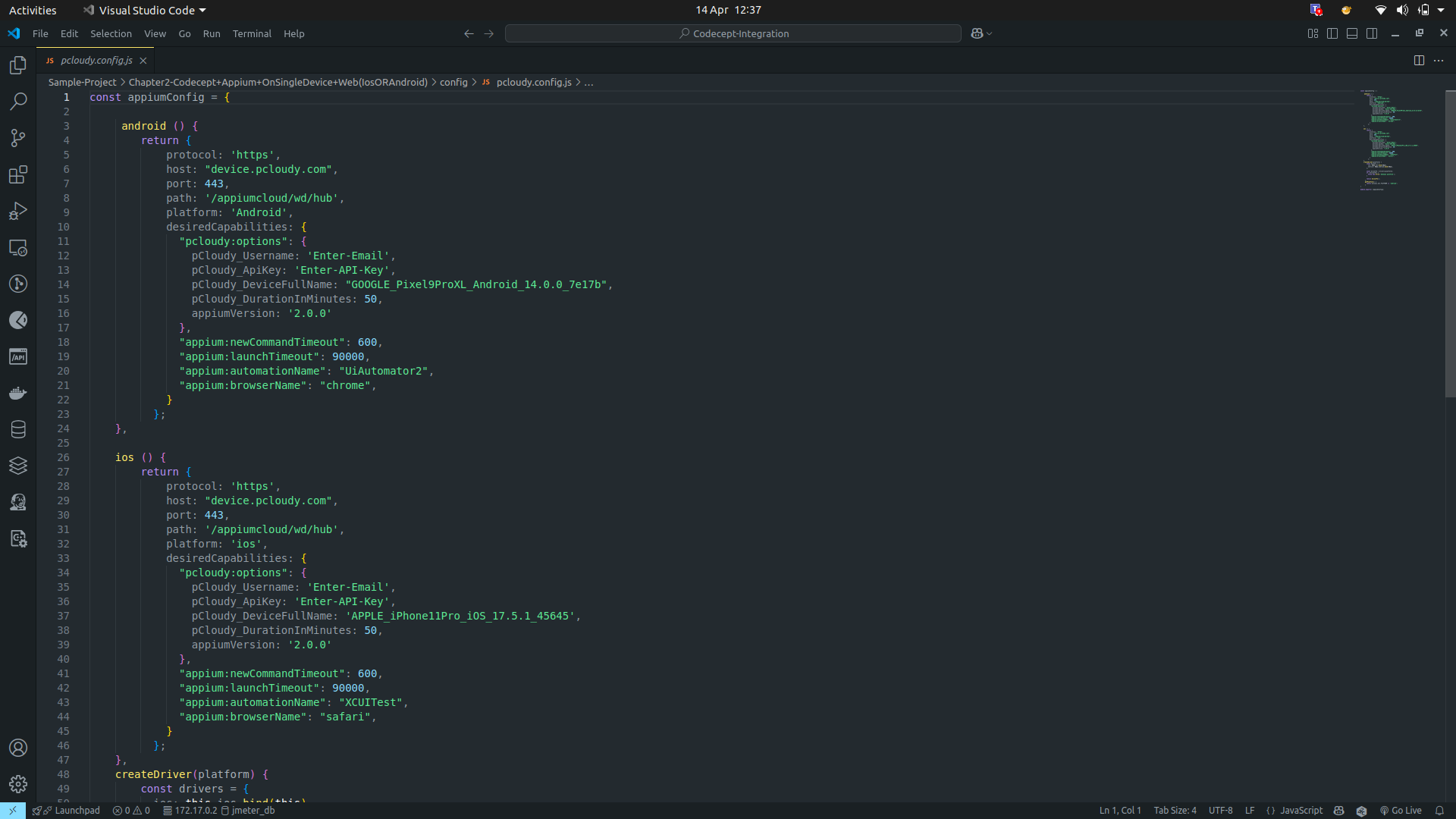This screenshot has width=1456, height=819.
Task: Open the Selection menu
Action: 111,33
